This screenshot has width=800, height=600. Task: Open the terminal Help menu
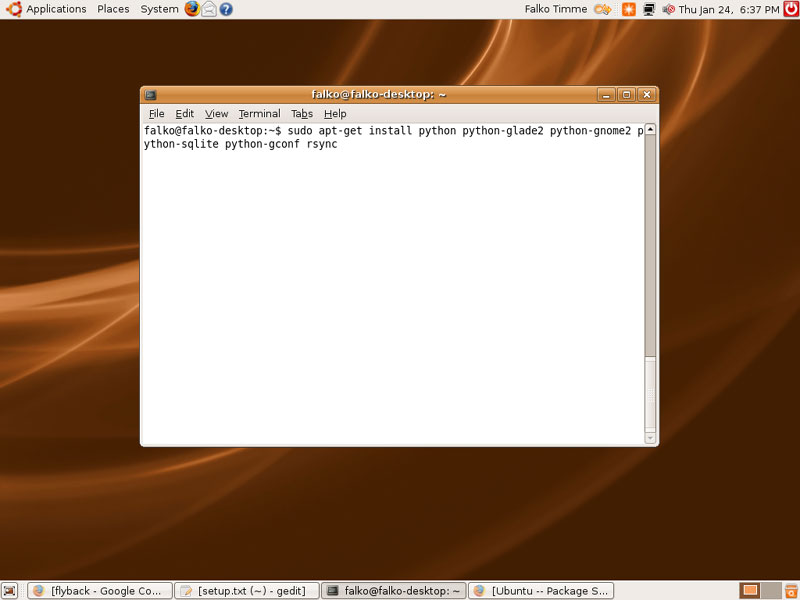coord(335,114)
